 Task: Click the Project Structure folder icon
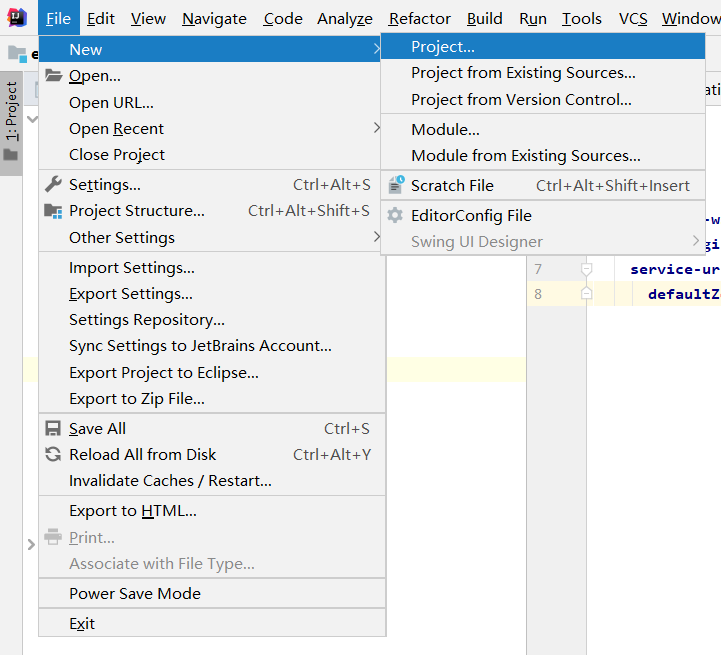[53, 211]
